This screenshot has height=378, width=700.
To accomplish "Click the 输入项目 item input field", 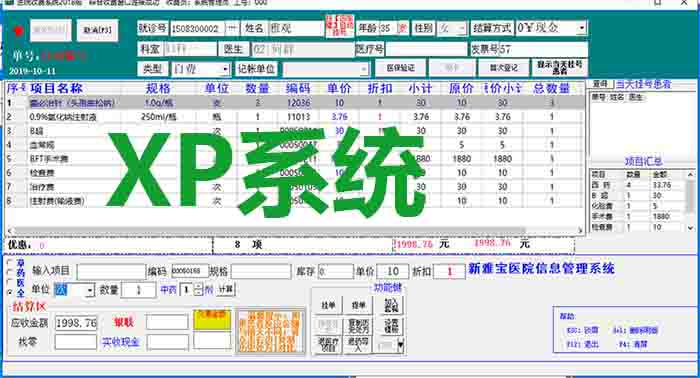I will [111, 271].
